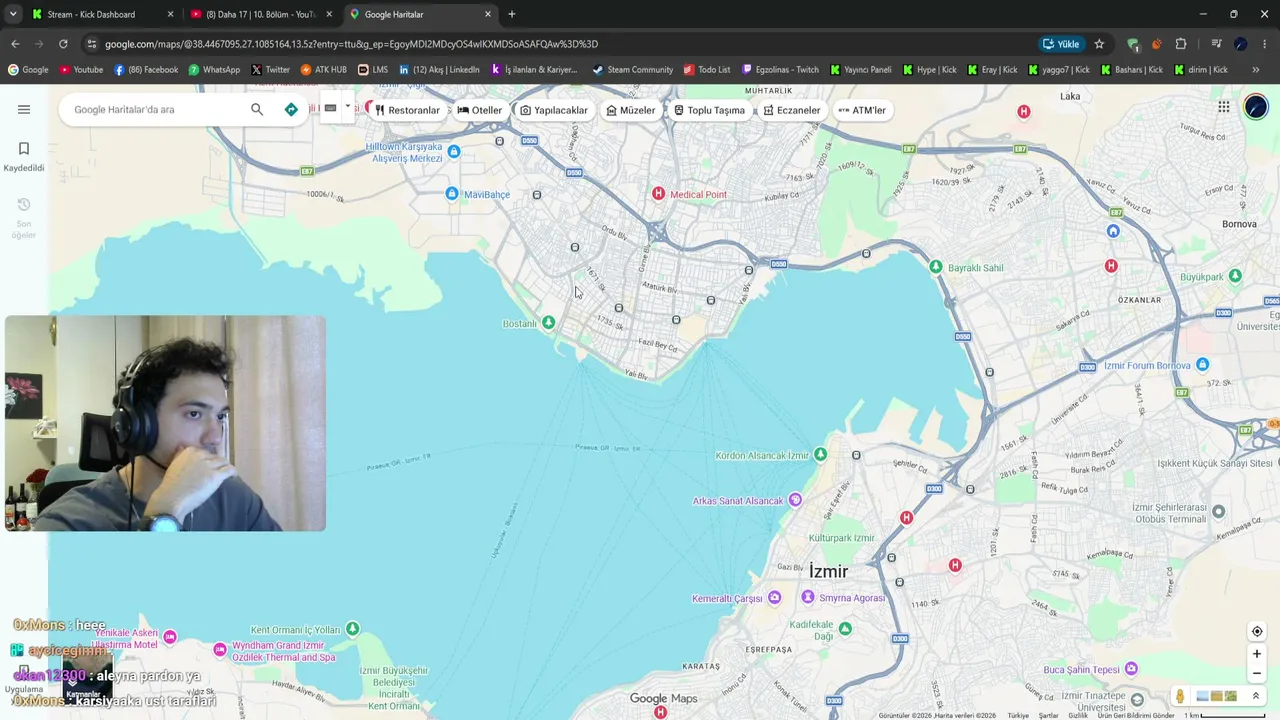Open the Google Maps hamburger menu
1280x720 pixels.
point(24,109)
